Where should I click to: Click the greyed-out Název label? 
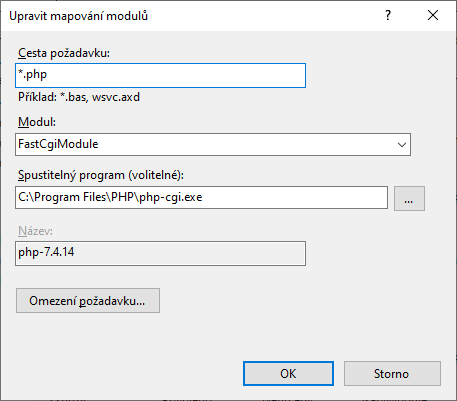click(x=35, y=231)
